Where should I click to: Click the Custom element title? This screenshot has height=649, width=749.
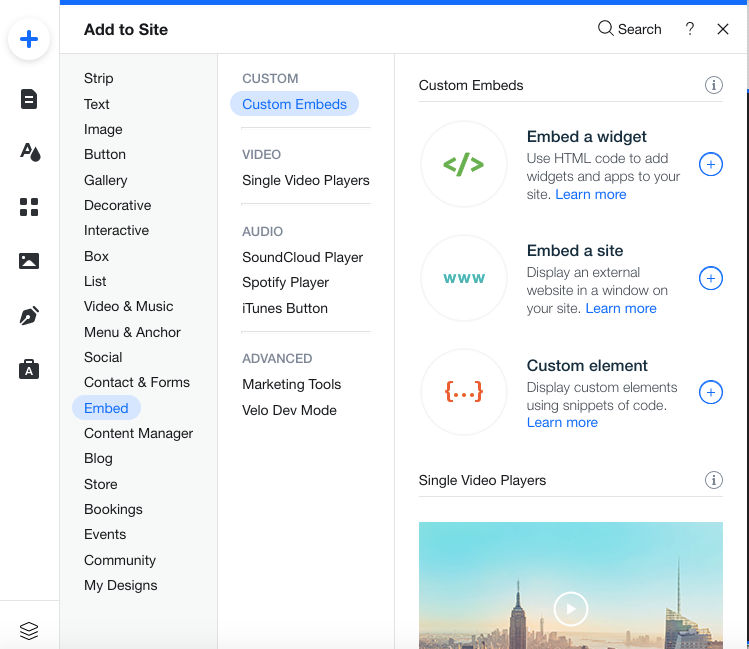pyautogui.click(x=587, y=366)
